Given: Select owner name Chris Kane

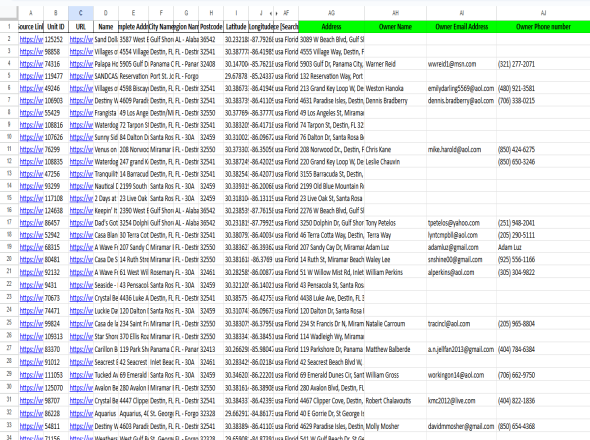Looking at the screenshot, I should tap(395, 149).
